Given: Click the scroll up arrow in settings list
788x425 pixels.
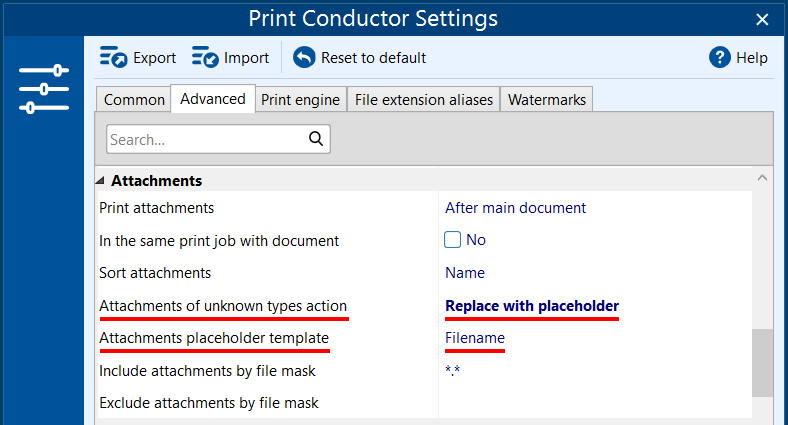Looking at the screenshot, I should [762, 178].
